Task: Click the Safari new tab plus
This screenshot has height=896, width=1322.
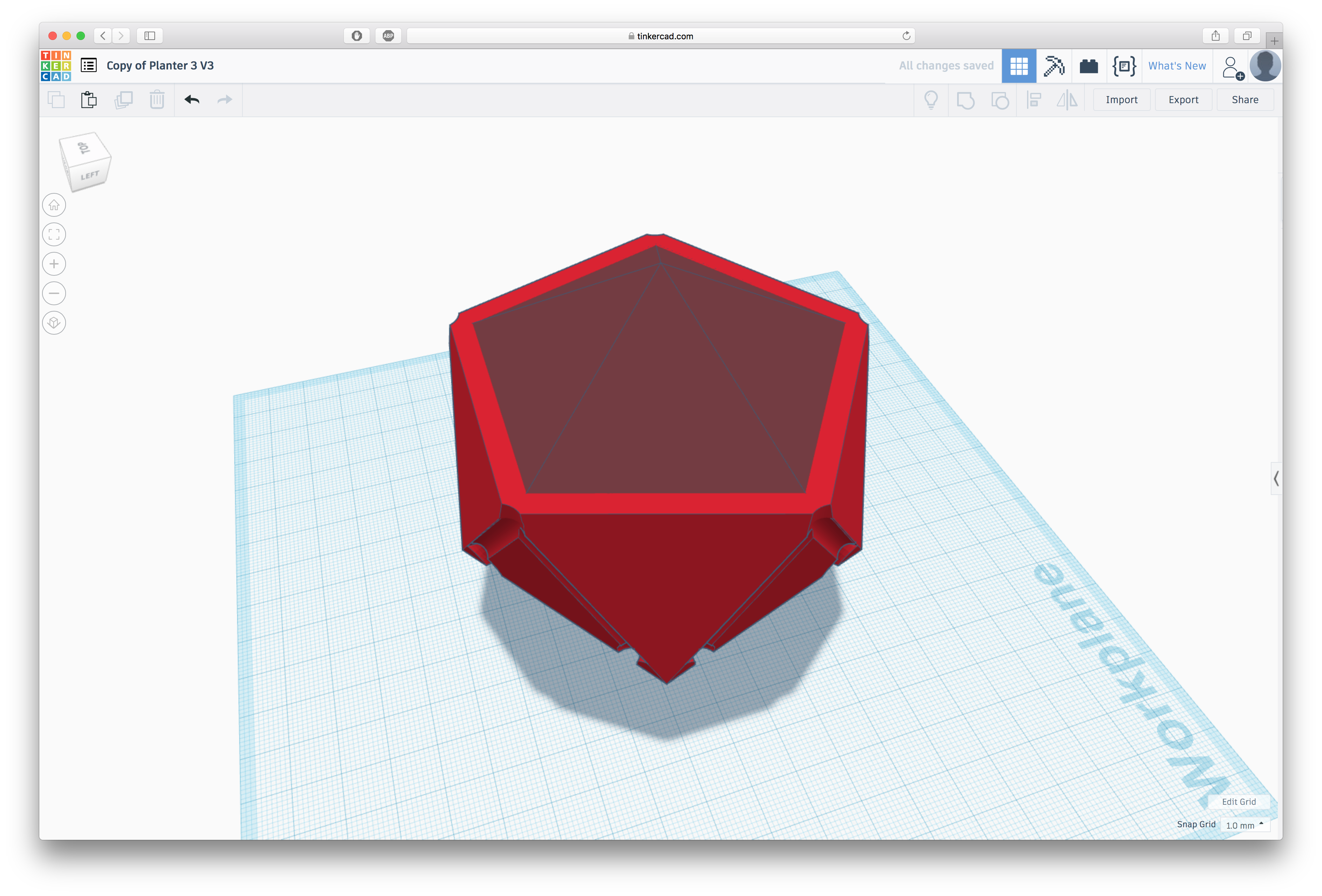Action: pos(1274,41)
